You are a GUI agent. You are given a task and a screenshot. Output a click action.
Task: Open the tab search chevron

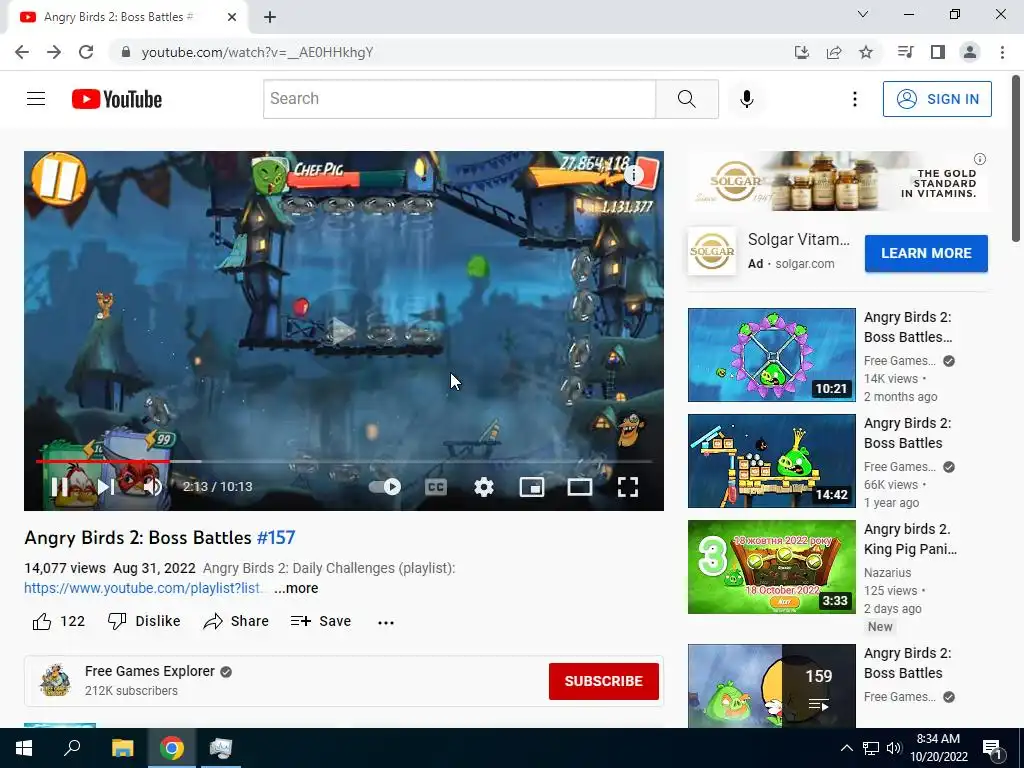863,14
